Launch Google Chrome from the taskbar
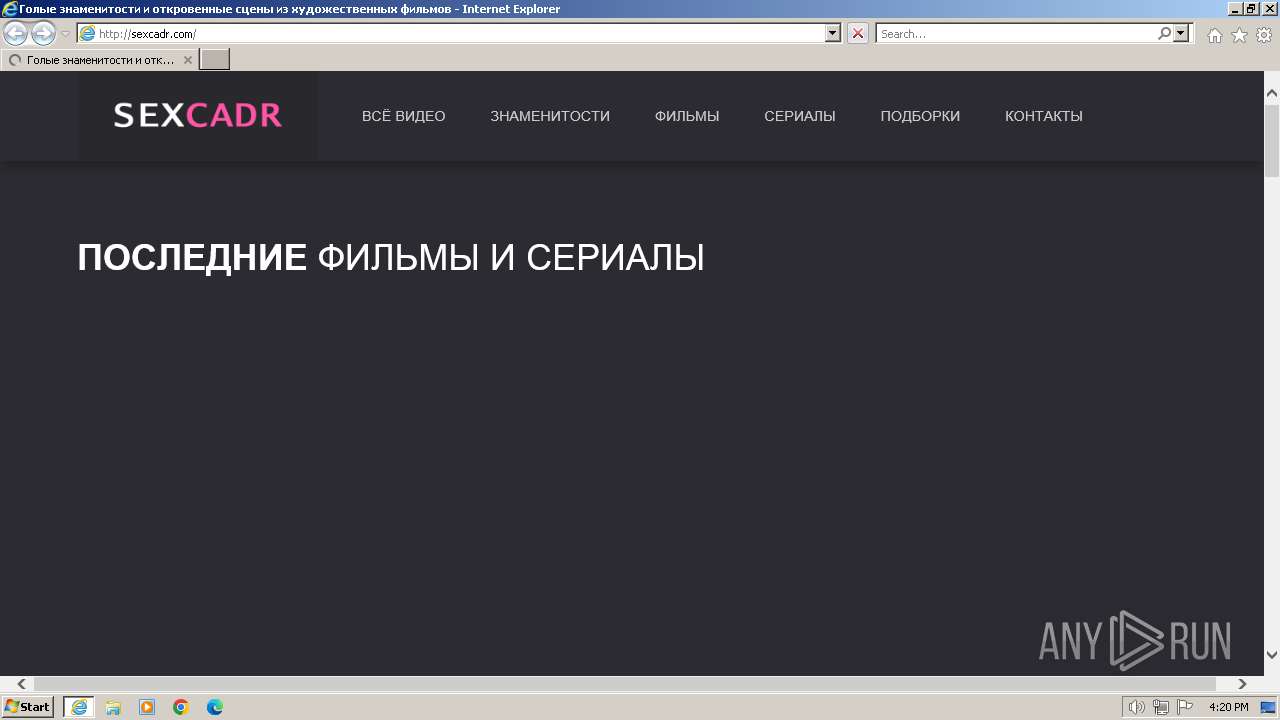 click(181, 707)
